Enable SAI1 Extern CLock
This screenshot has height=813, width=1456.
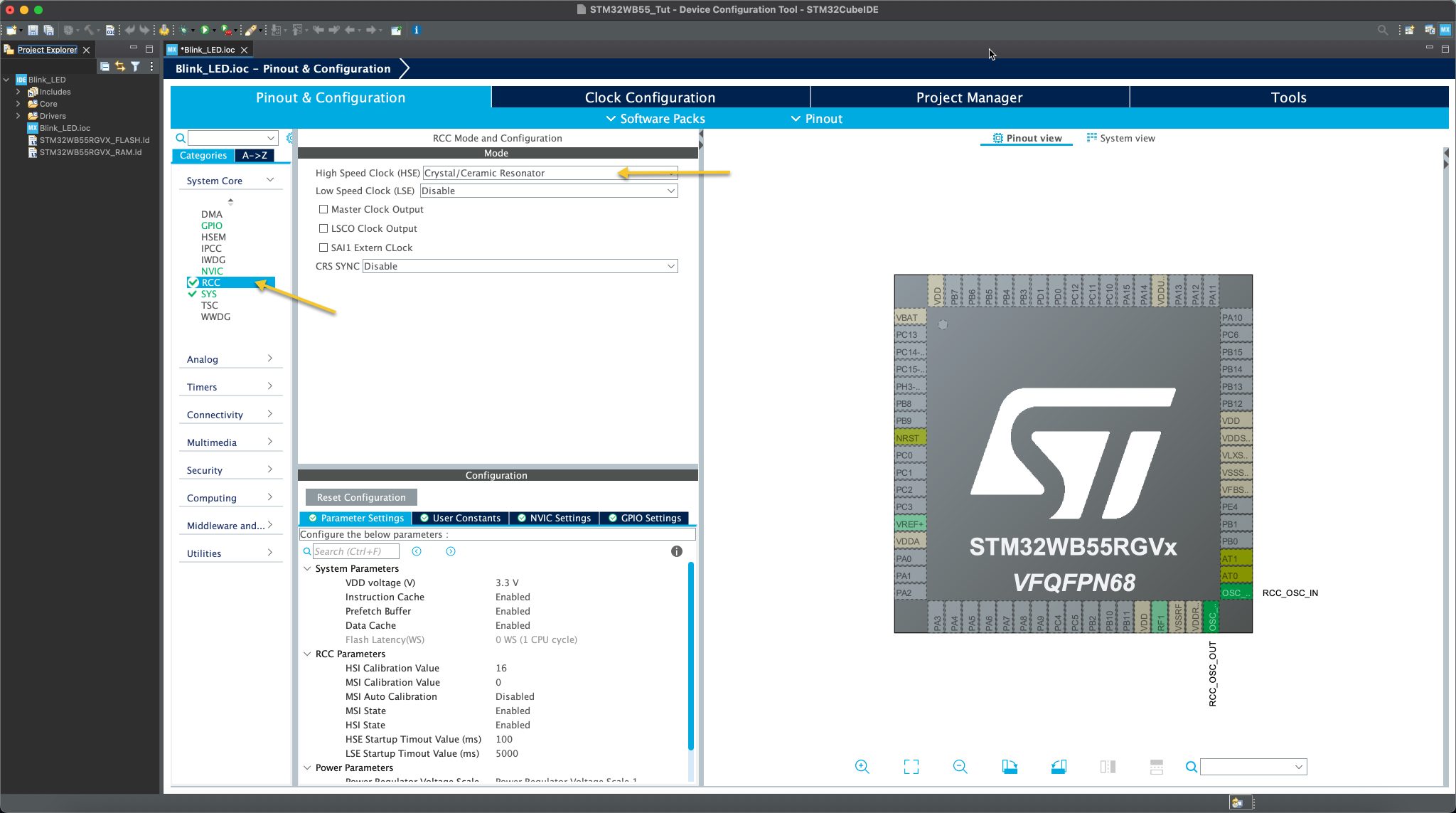point(324,248)
